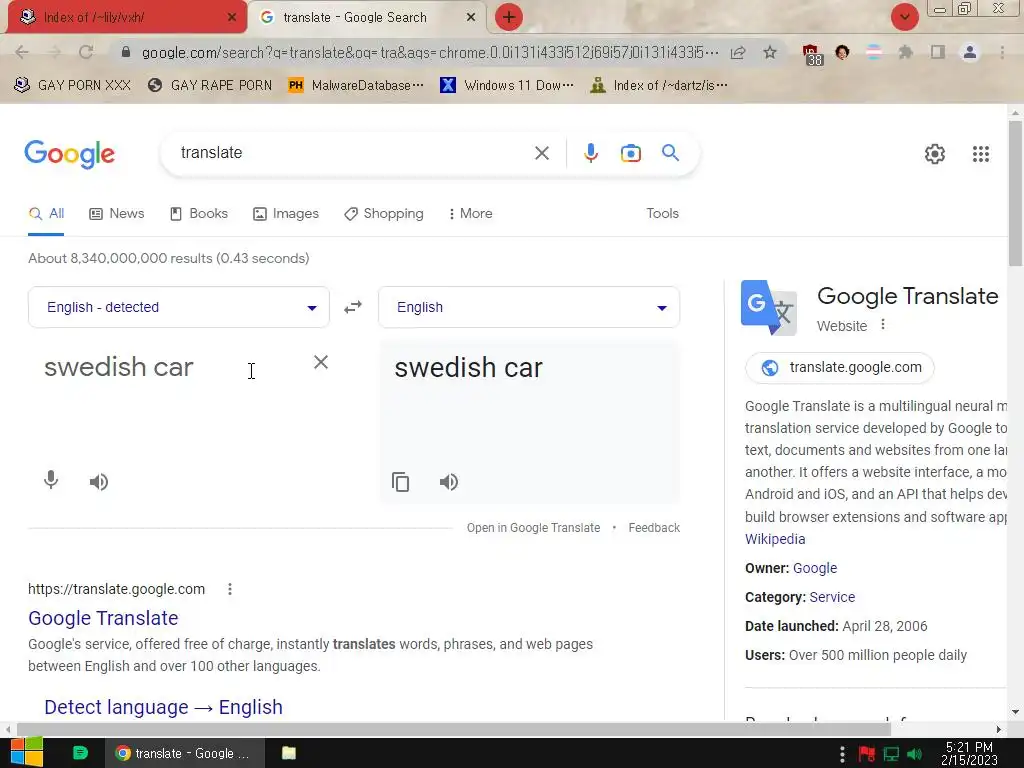
Task: Open the Google apps grid
Action: [980, 154]
